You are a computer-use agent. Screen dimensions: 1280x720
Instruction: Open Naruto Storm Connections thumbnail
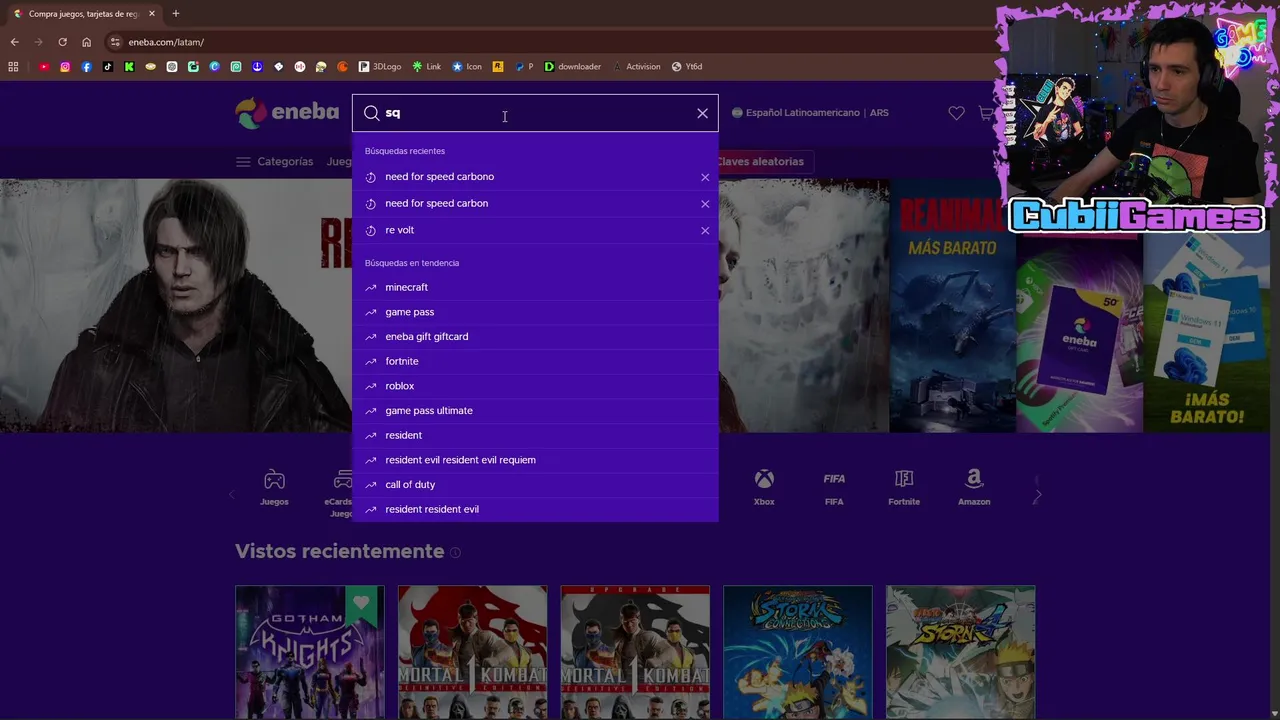pos(798,652)
